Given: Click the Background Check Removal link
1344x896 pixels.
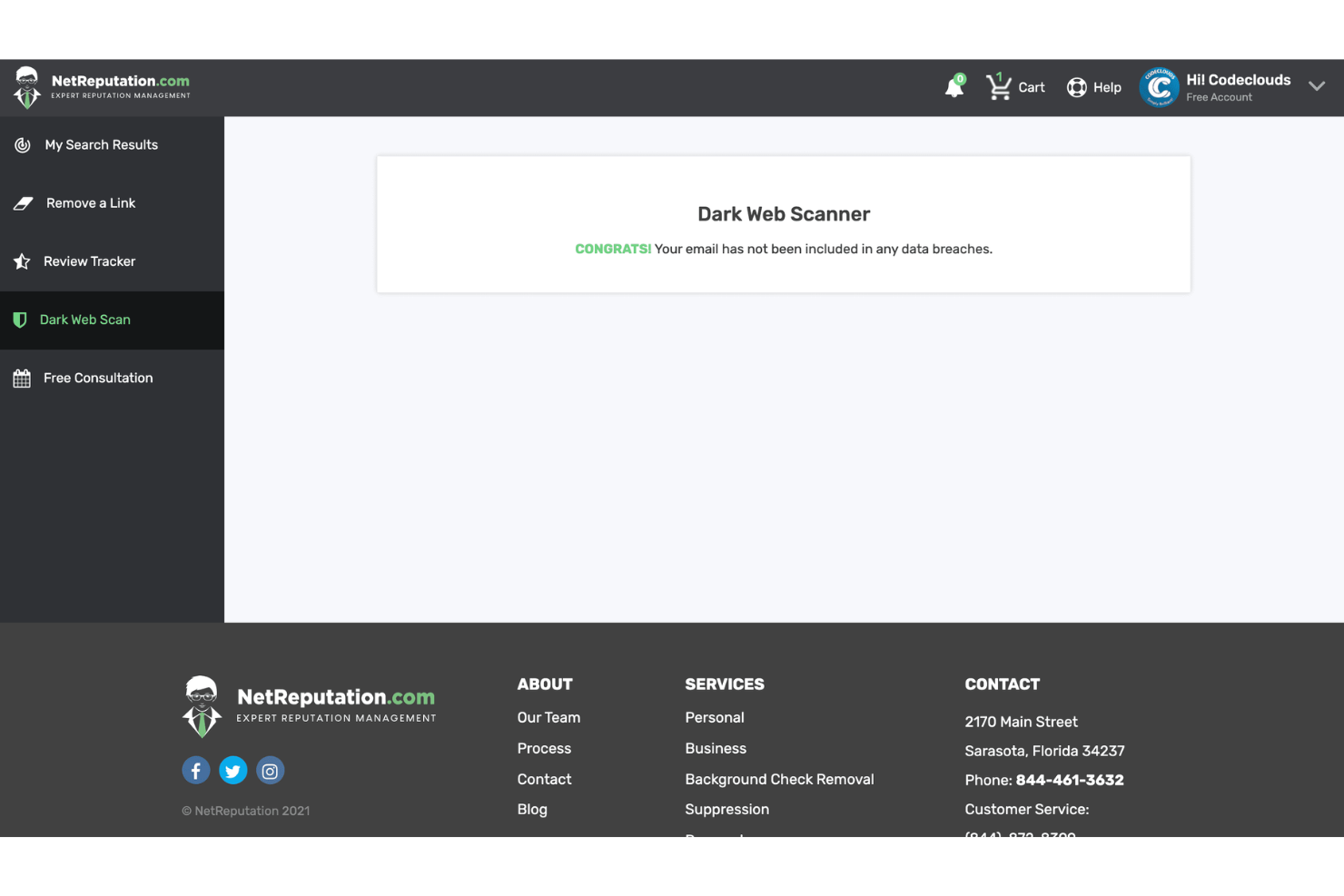Looking at the screenshot, I should point(779,779).
